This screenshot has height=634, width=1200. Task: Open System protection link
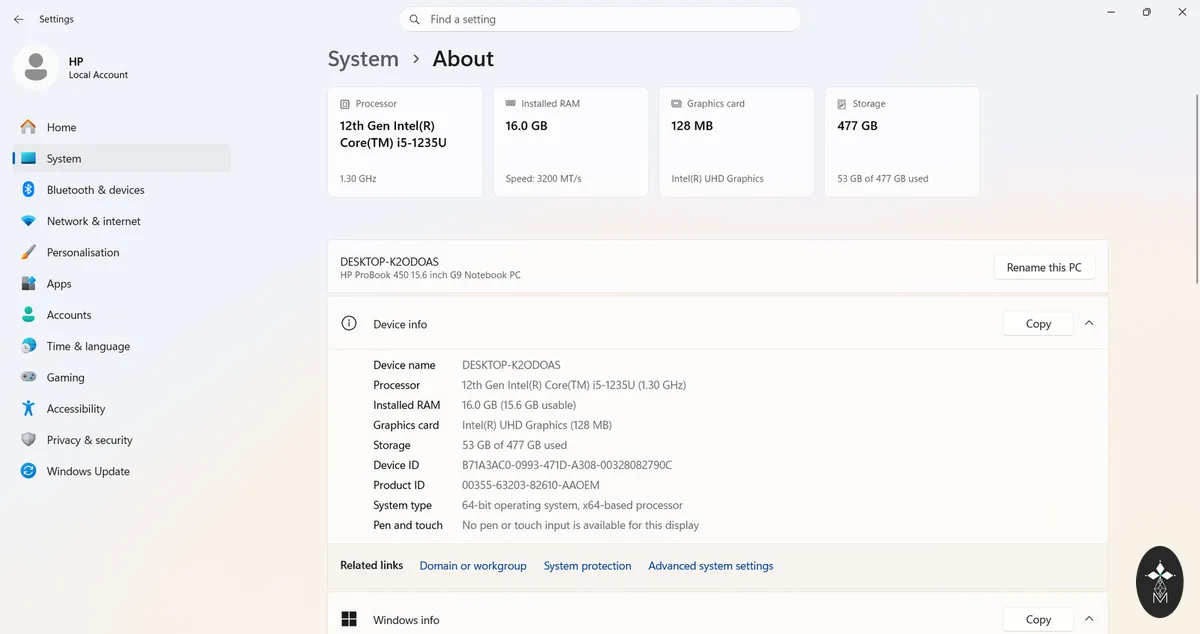587,566
